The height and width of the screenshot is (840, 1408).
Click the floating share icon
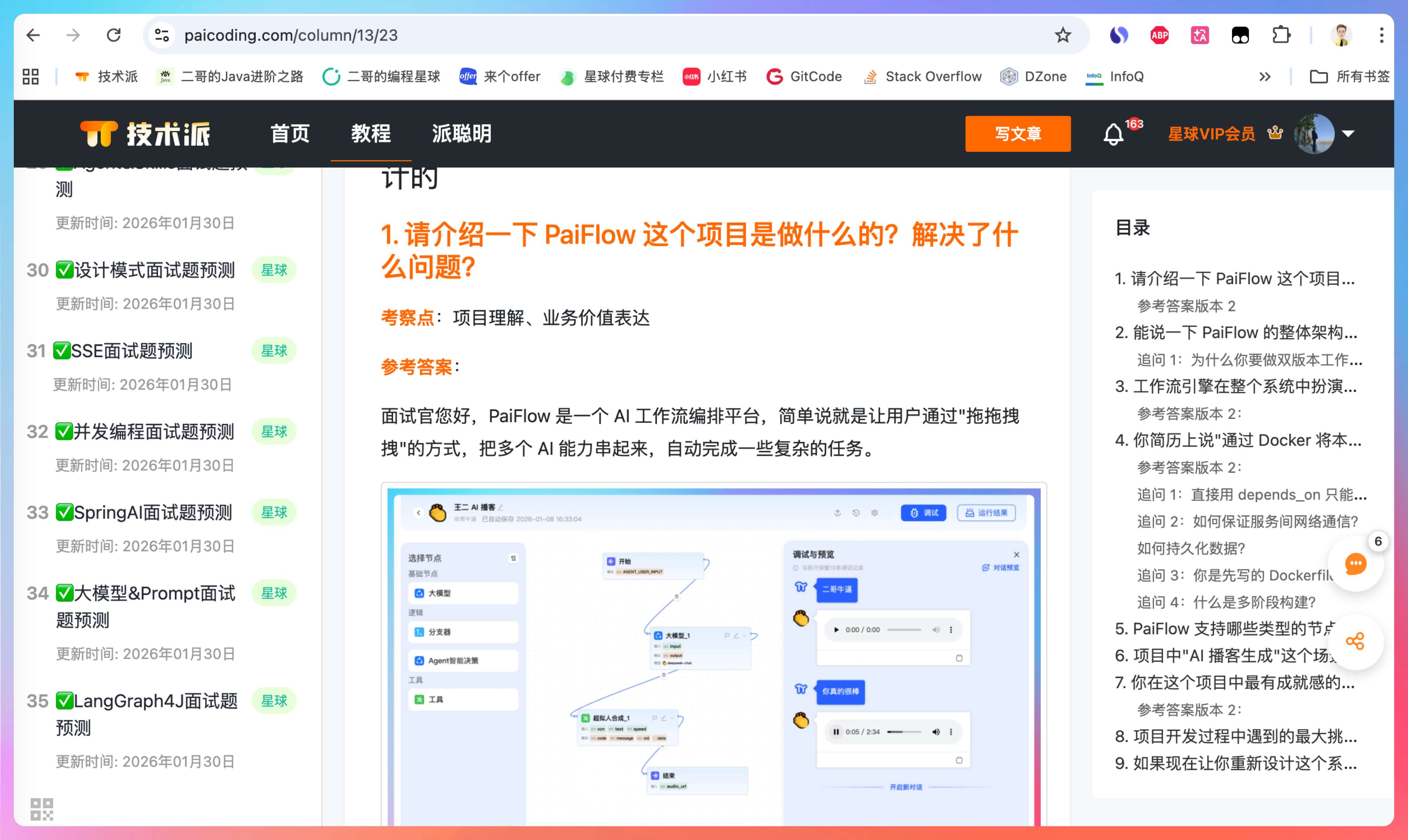click(x=1355, y=641)
